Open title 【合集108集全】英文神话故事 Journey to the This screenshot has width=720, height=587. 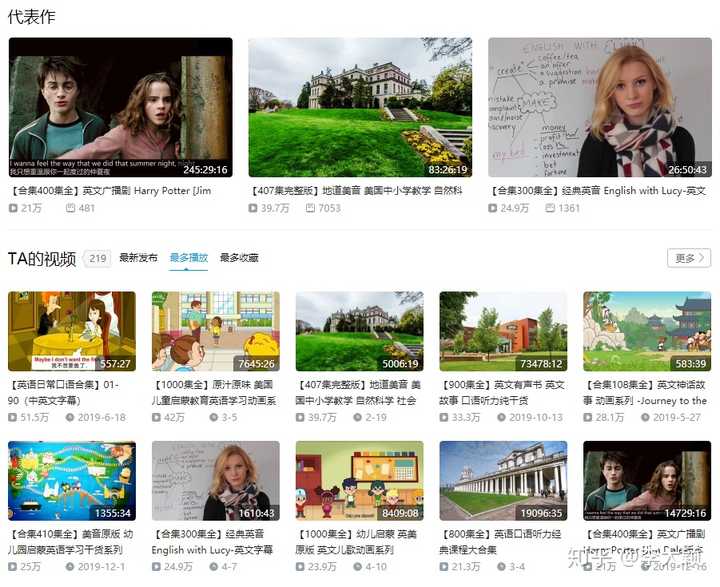pyautogui.click(x=645, y=393)
